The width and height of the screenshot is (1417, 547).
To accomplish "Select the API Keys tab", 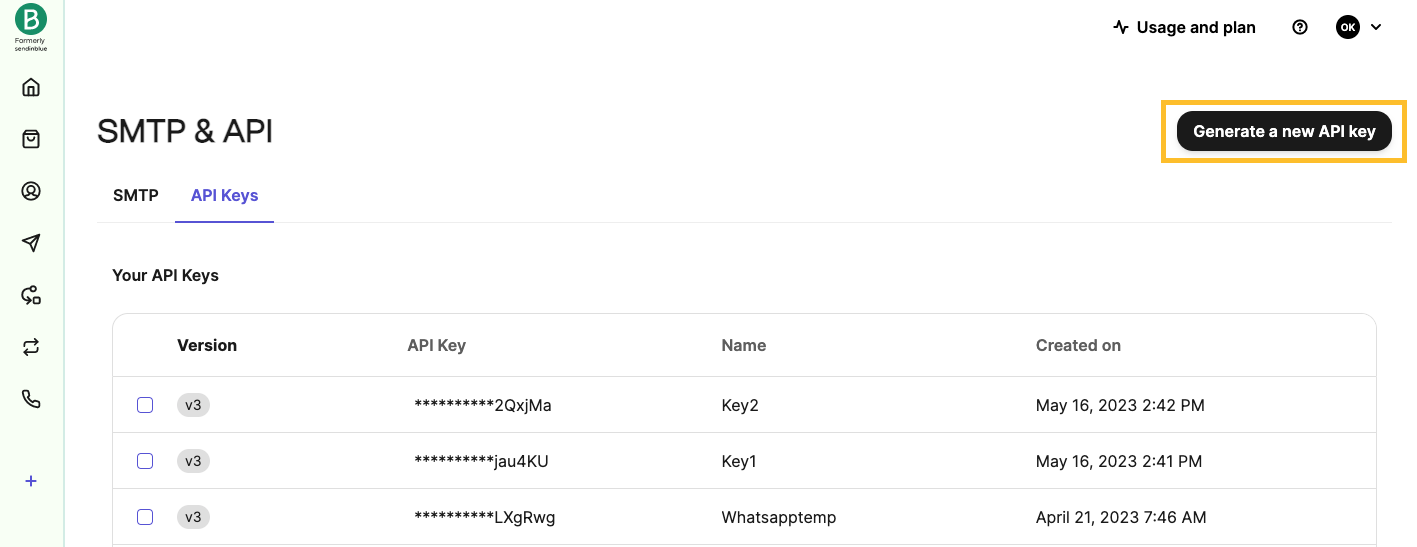I will pos(224,195).
